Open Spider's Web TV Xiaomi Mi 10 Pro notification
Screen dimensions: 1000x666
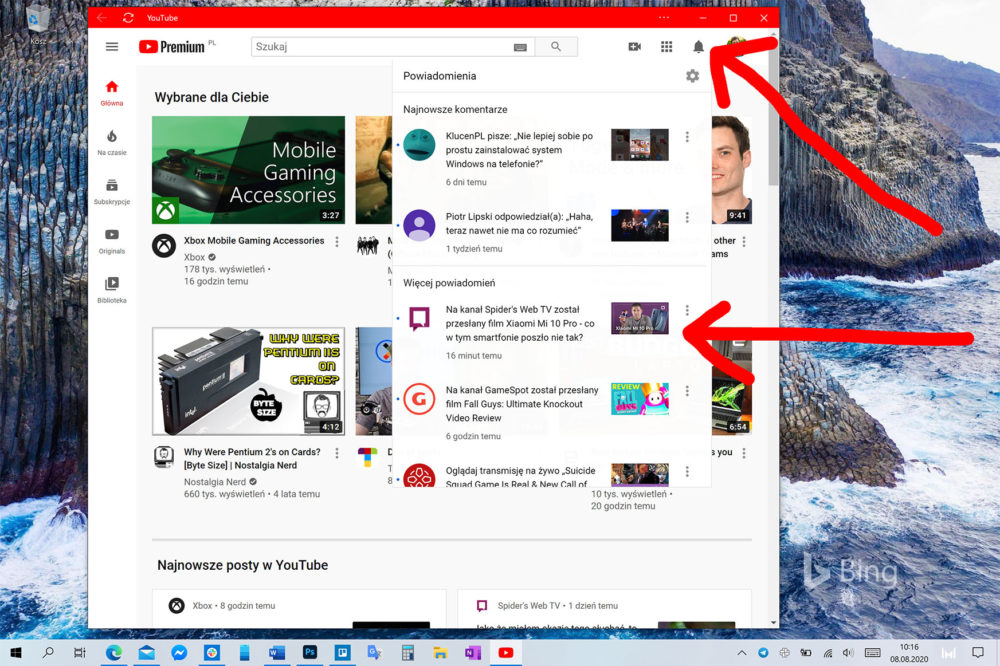click(520, 323)
